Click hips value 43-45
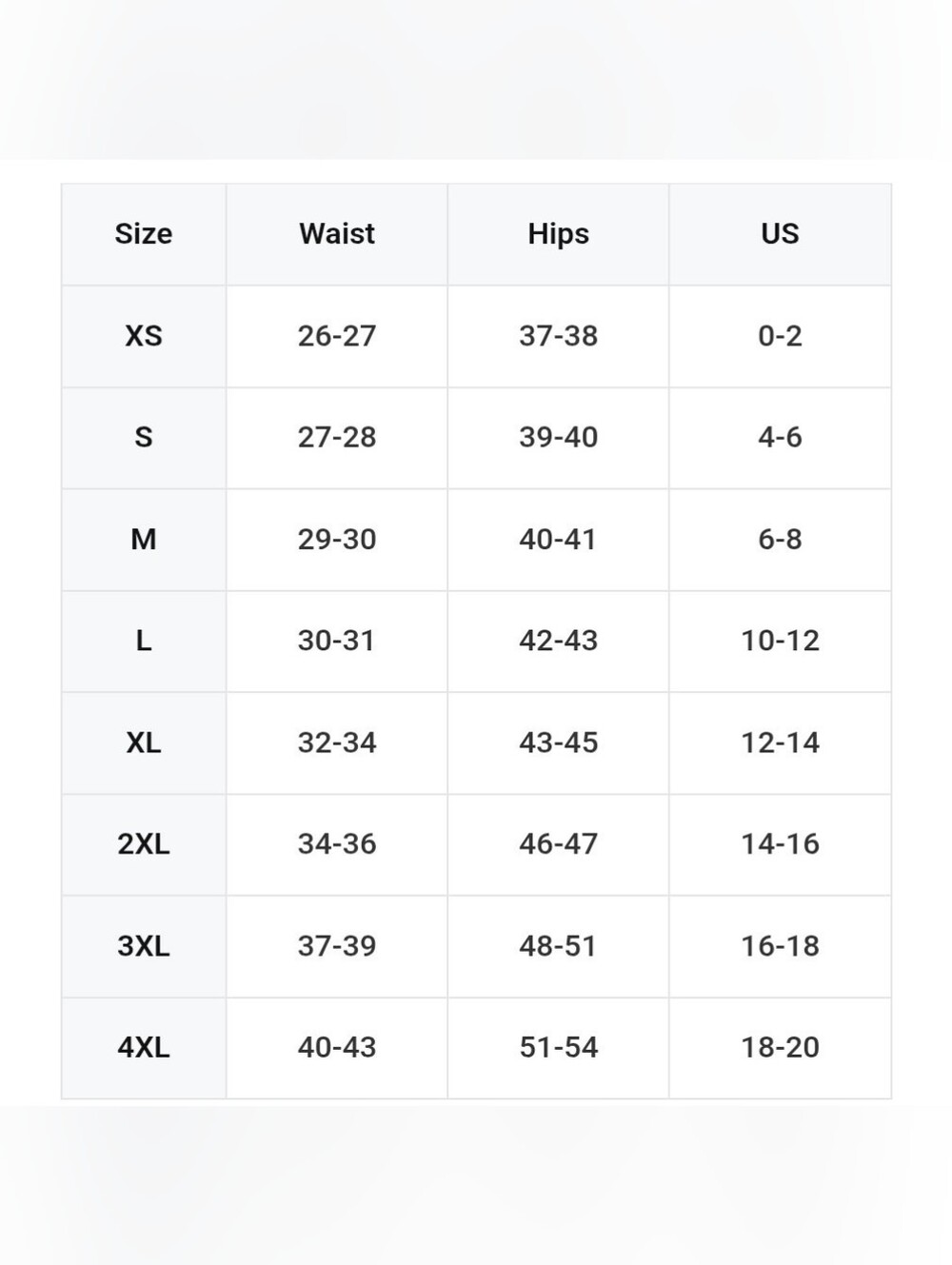952x1265 pixels. coord(559,742)
